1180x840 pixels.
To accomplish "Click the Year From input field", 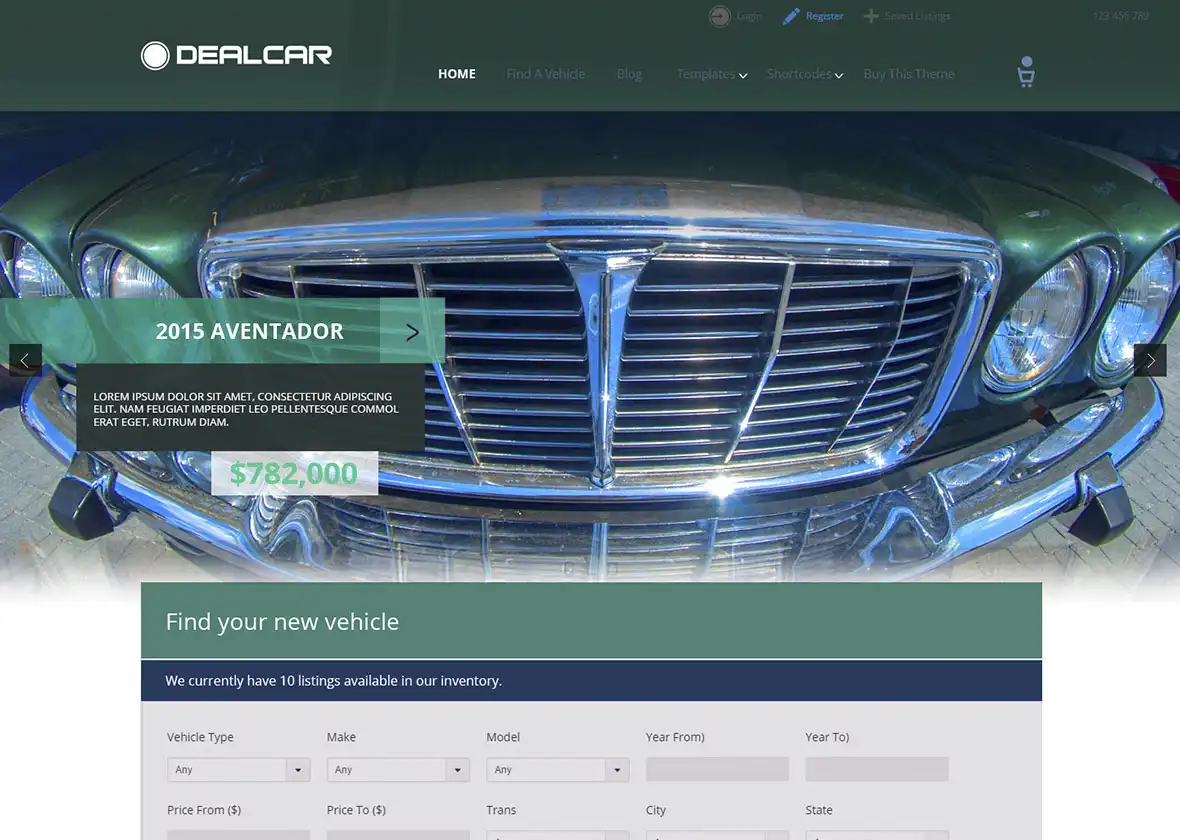I will 717,769.
